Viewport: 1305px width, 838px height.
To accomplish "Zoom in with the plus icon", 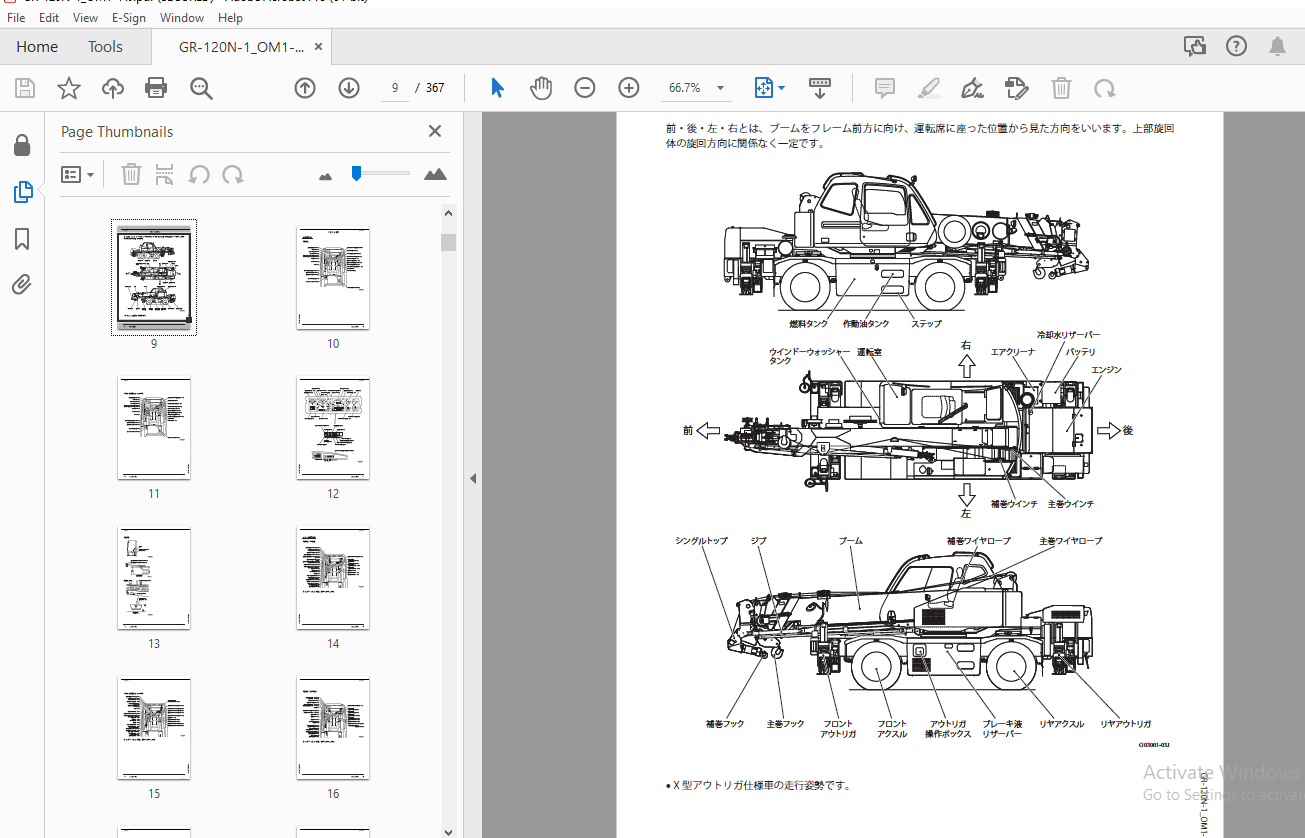I will point(629,88).
